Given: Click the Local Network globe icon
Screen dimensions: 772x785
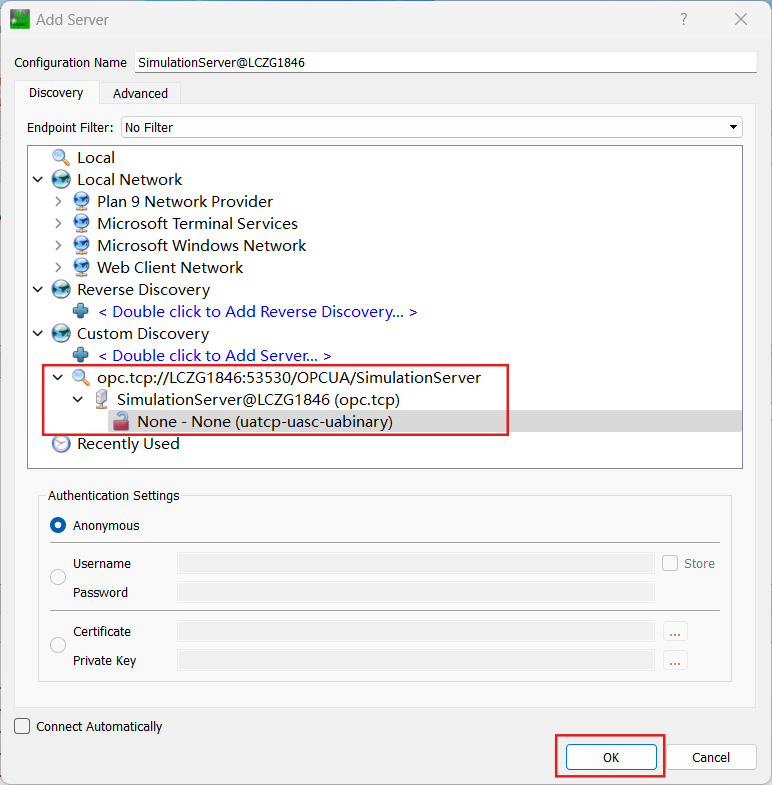Looking at the screenshot, I should [x=61, y=180].
